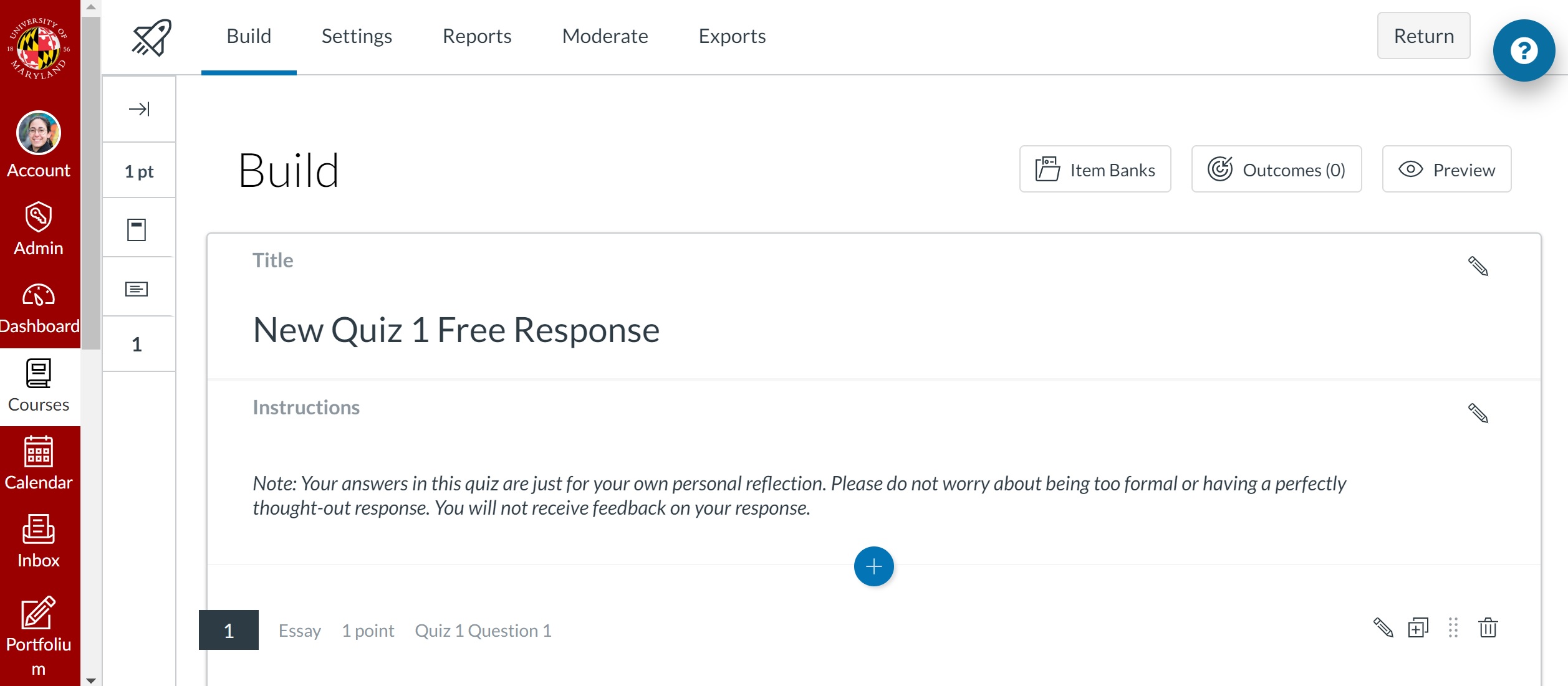Screen dimensions: 1568x686
Task: Jump to instructions section in navigator
Action: (x=137, y=289)
